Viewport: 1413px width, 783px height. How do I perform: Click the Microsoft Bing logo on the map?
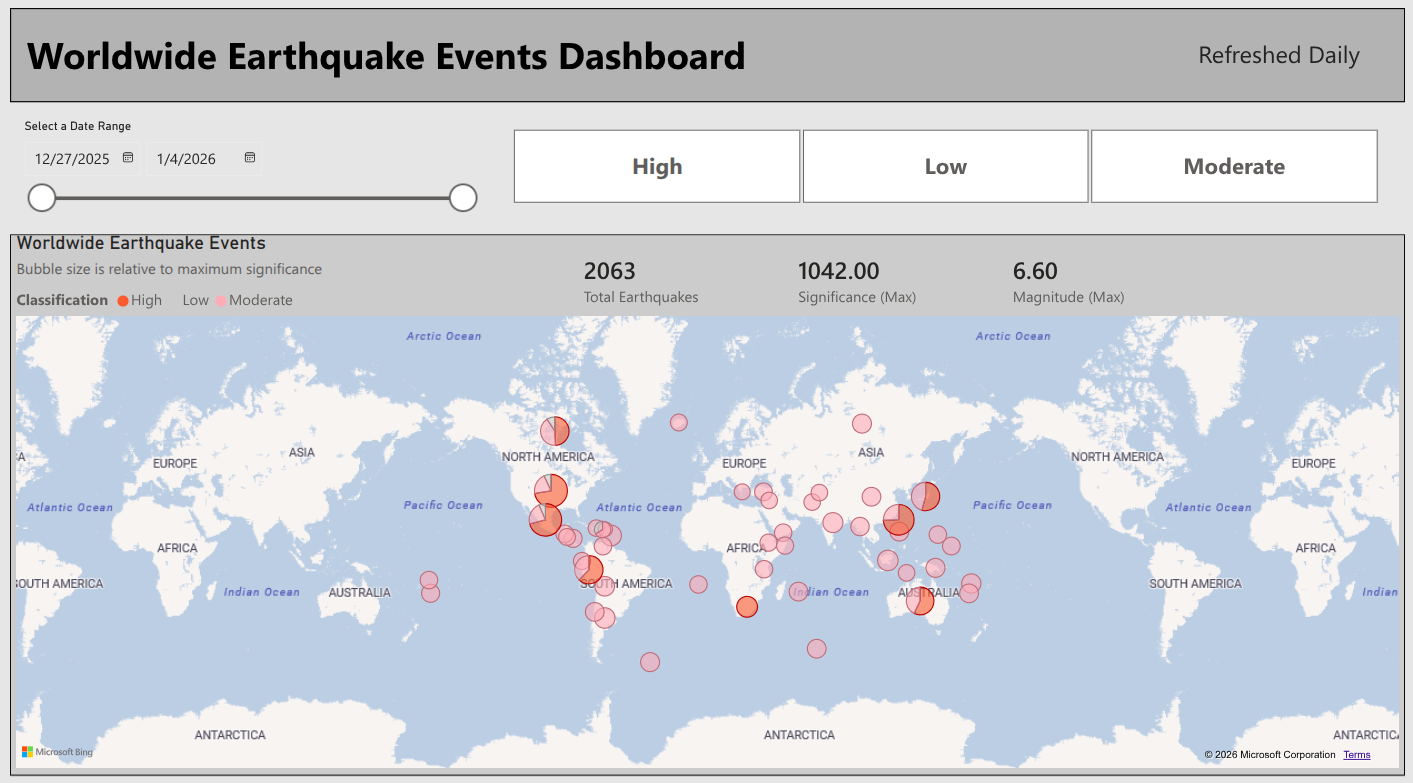coord(57,751)
